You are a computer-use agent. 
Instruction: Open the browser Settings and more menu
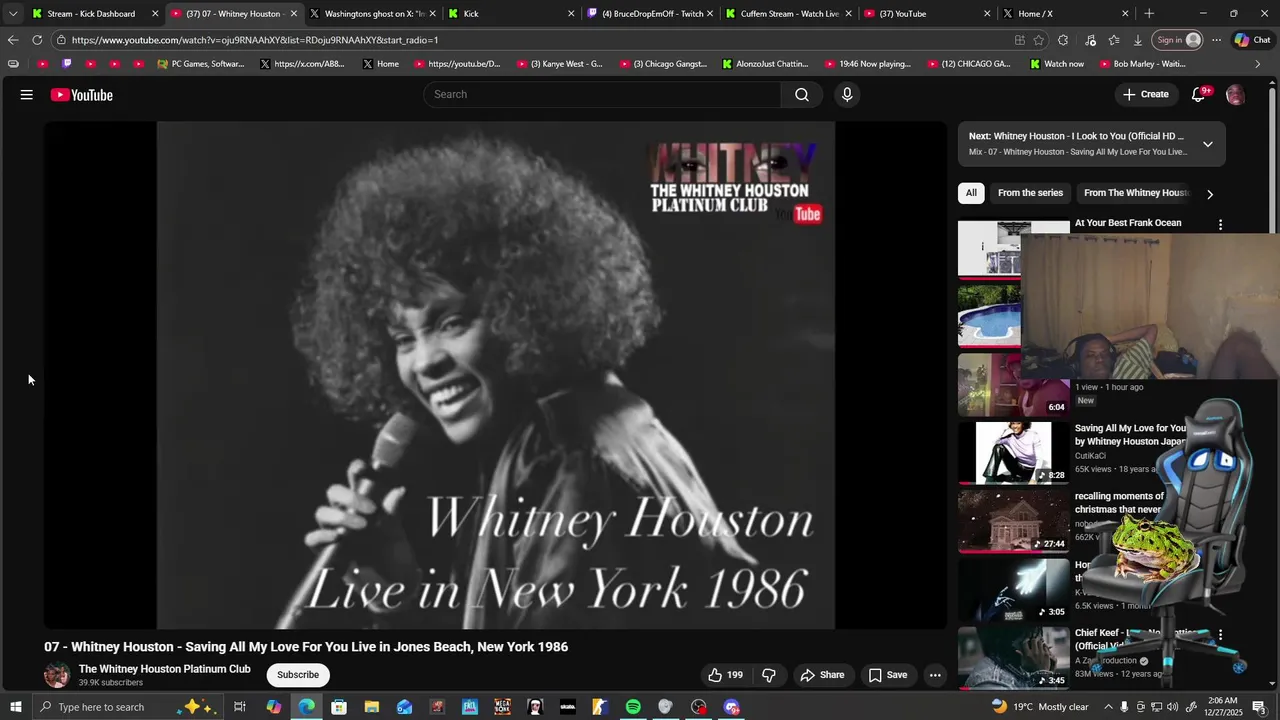1216,40
